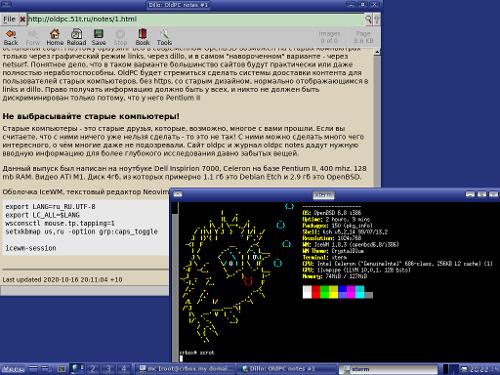This screenshot has height=375, width=500.
Task: Click the magenta swatch in neofetch palette
Action: pyautogui.click(x=351, y=292)
